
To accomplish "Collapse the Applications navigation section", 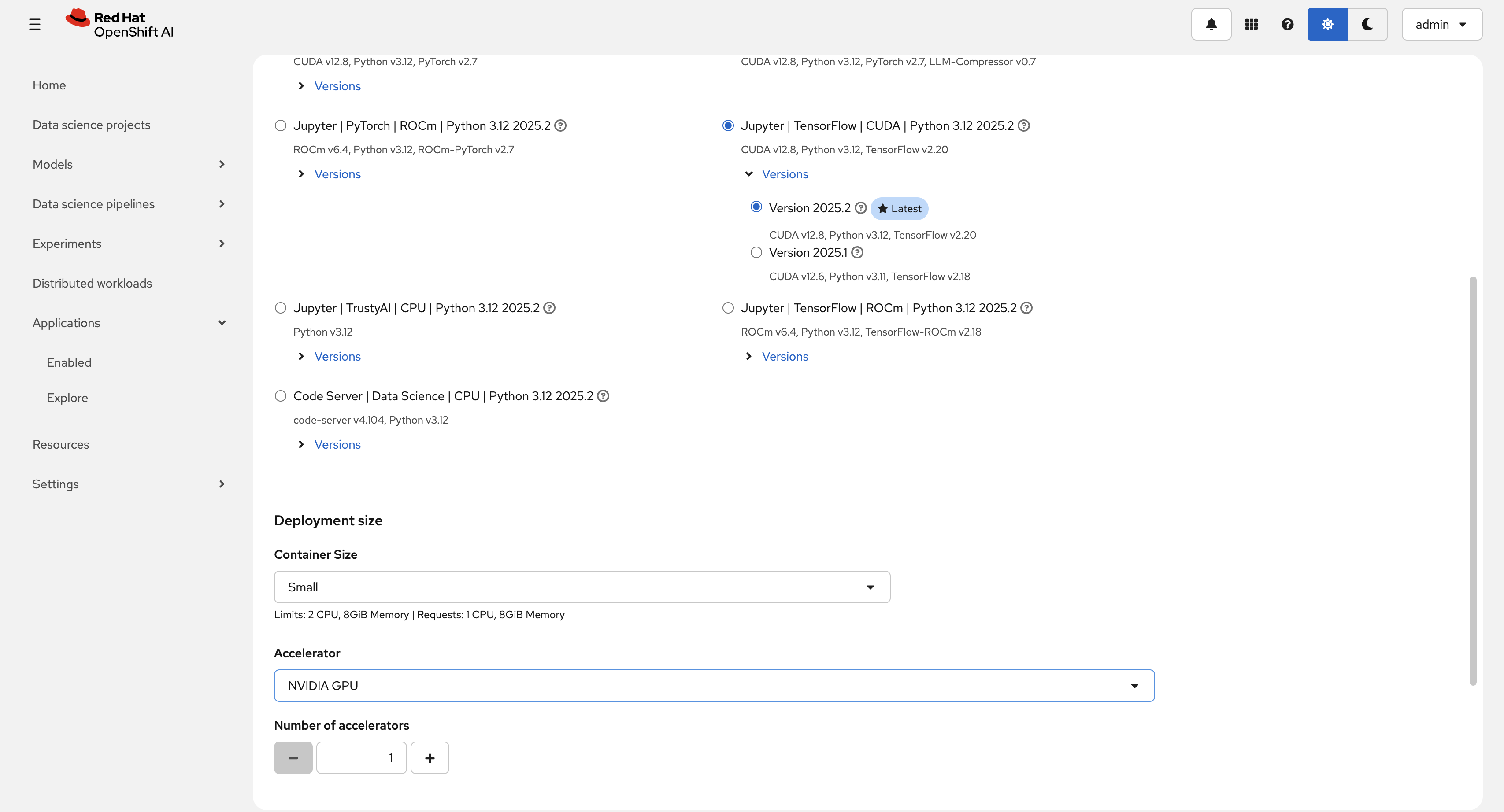I will (129, 323).
